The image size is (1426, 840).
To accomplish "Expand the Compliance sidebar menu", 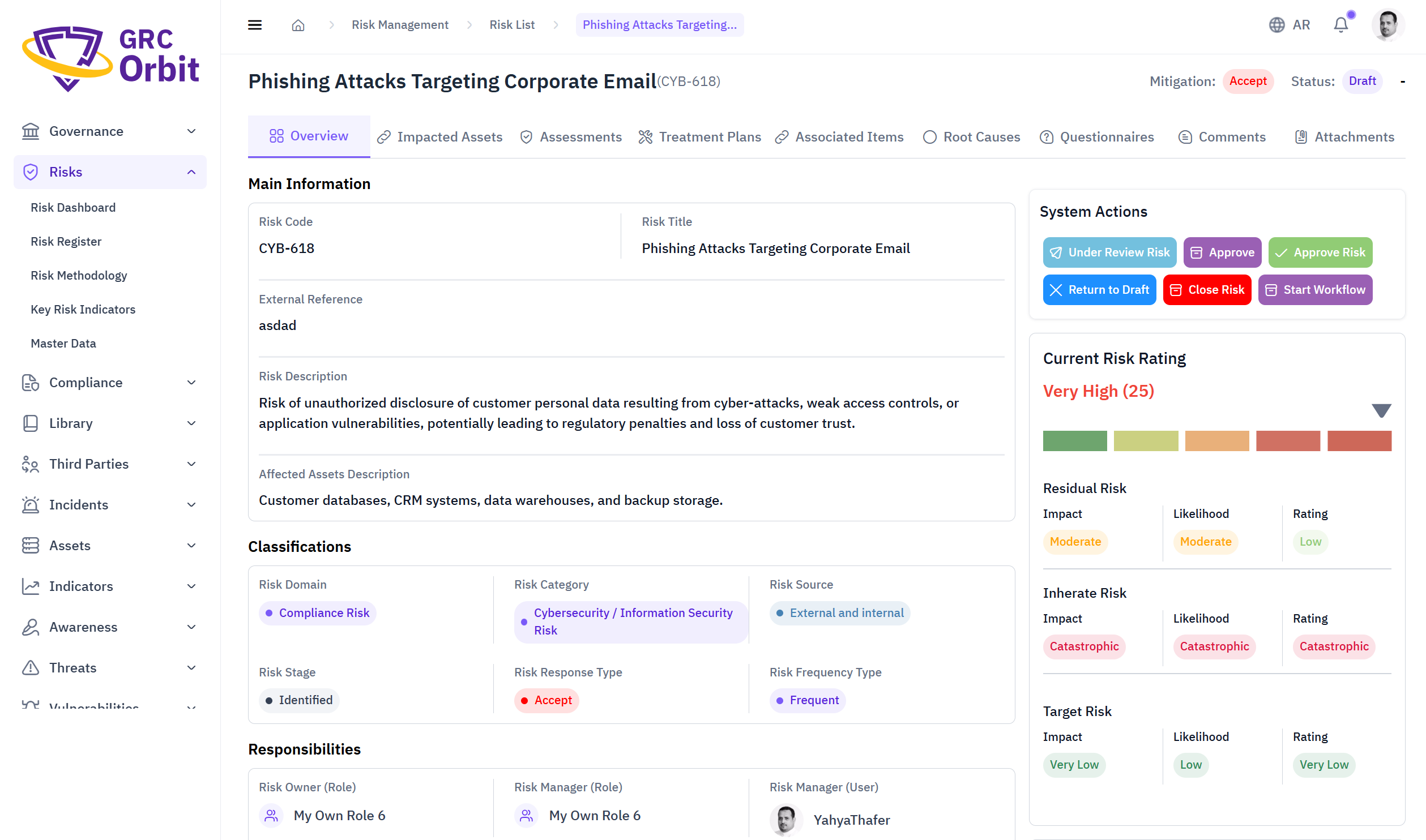I will coord(191,383).
